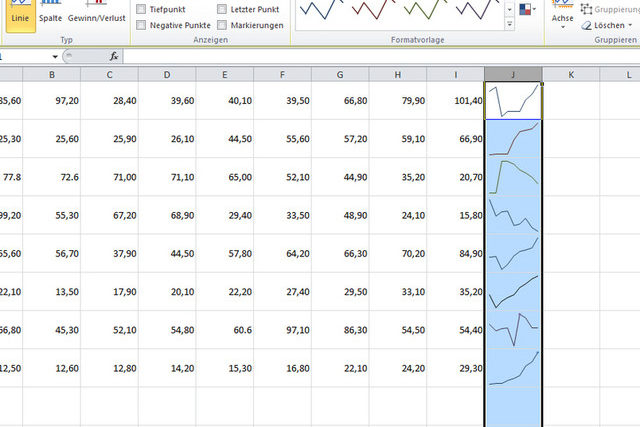
Task: Select column K header
Action: [571, 75]
